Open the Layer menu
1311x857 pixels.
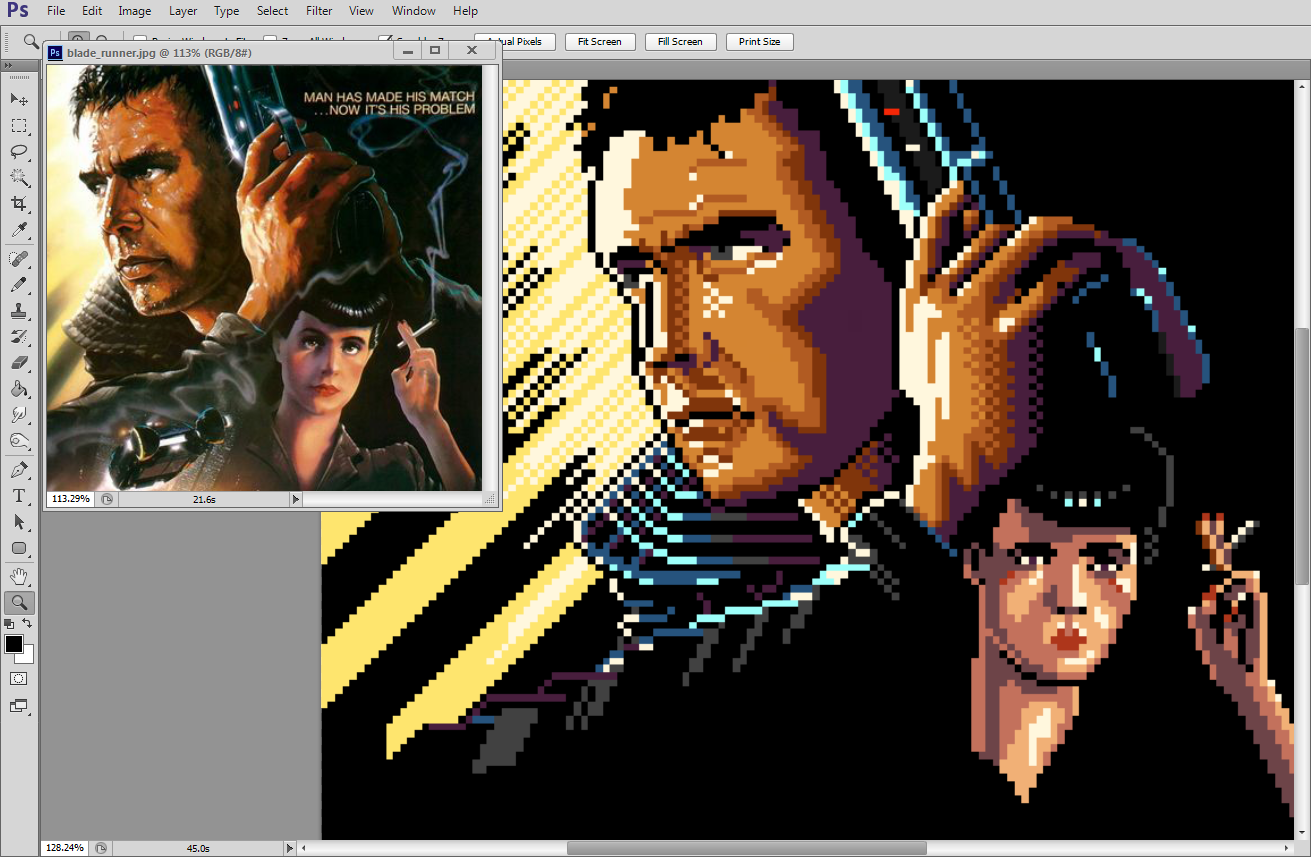point(183,11)
